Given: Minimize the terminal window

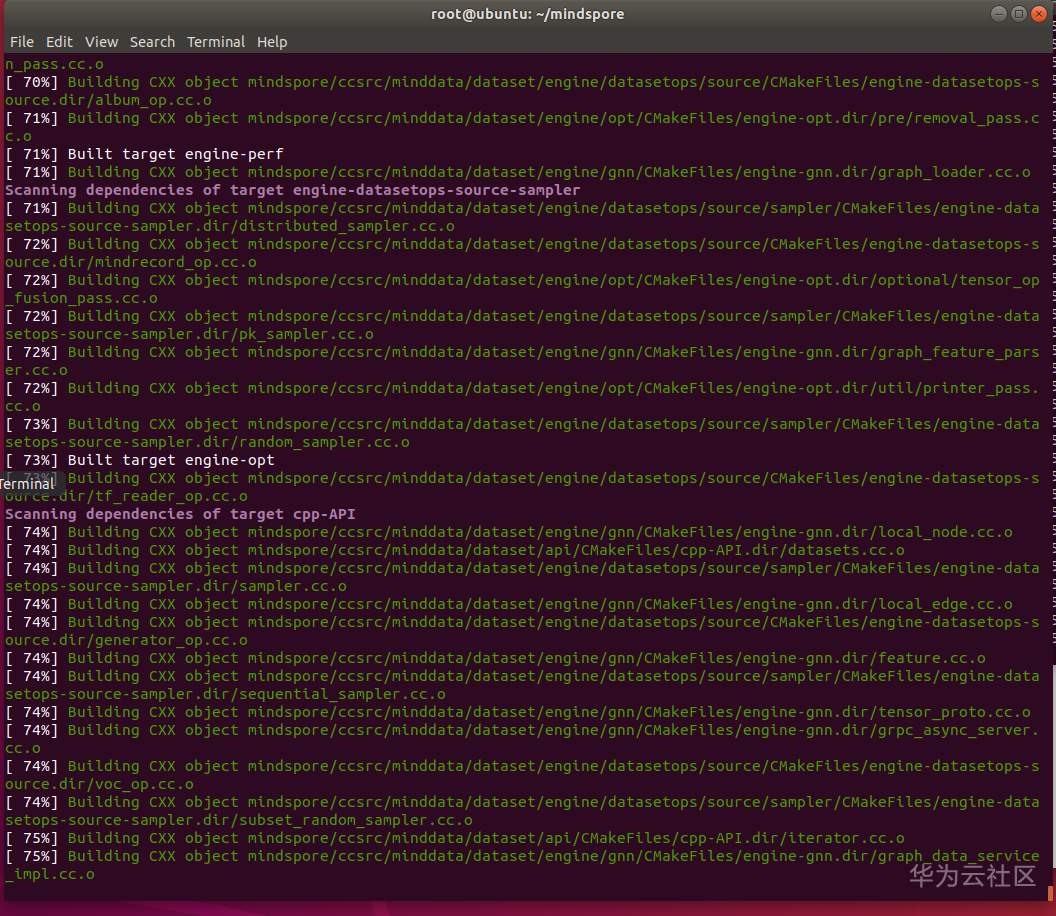Looking at the screenshot, I should tap(999, 13).
